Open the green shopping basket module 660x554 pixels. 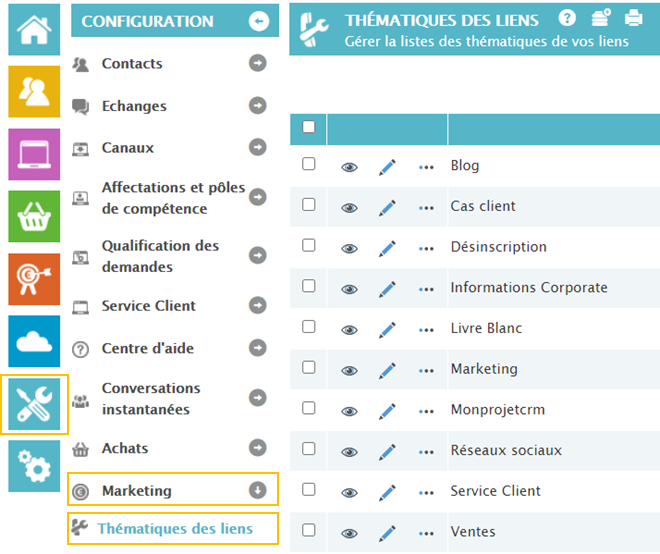pyautogui.click(x=34, y=215)
